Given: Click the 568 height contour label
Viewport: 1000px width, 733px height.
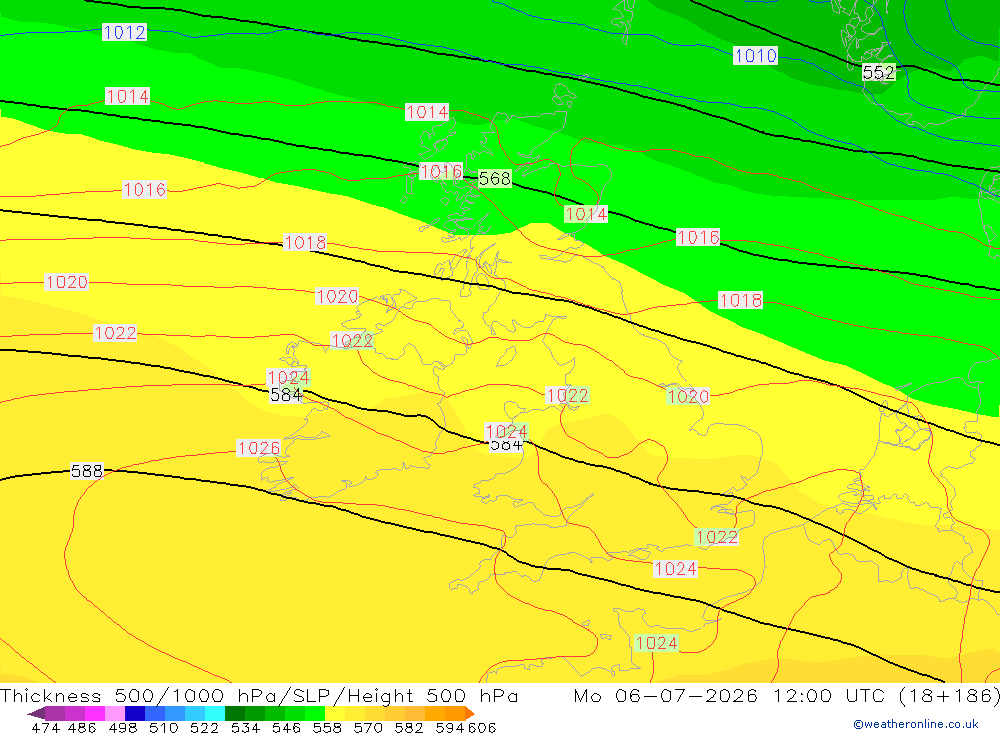Looking at the screenshot, I should (495, 179).
